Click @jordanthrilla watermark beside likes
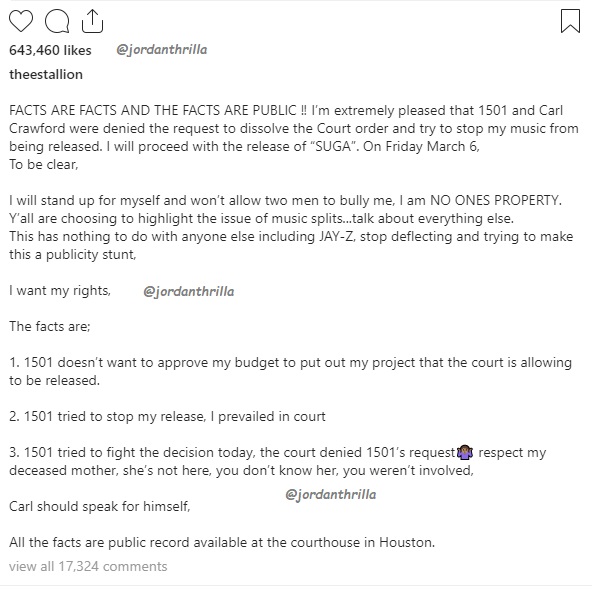 pyautogui.click(x=162, y=50)
